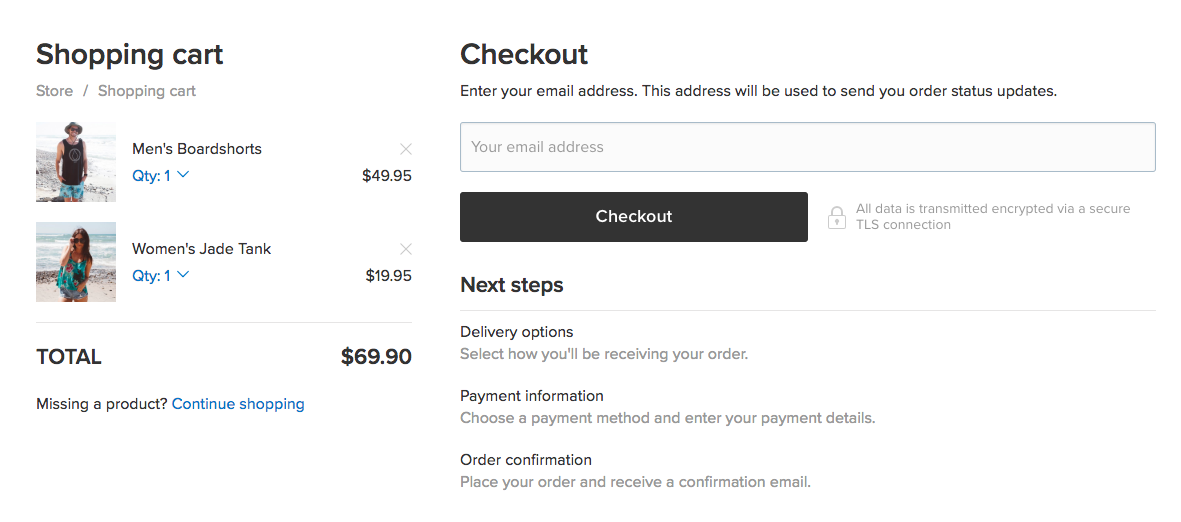Image resolution: width=1181 pixels, height=522 pixels.
Task: Click the Shopping cart breadcrumb item
Action: coord(147,91)
